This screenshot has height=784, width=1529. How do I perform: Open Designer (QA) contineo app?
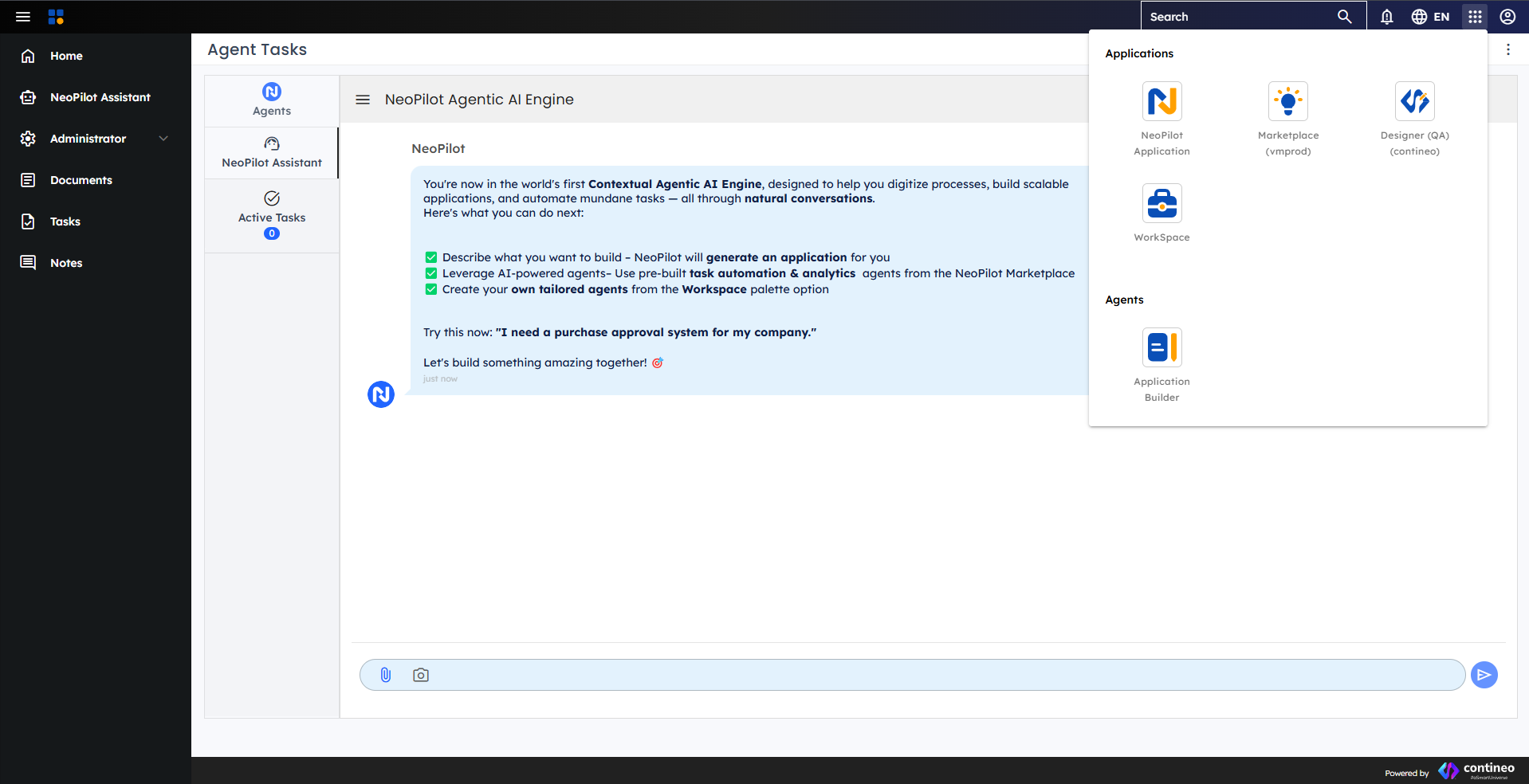click(1414, 102)
